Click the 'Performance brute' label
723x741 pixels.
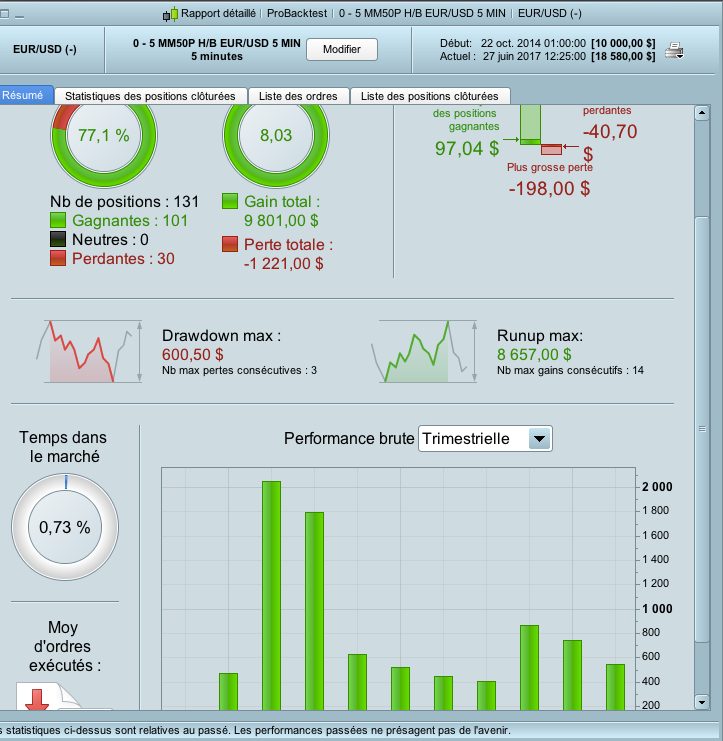(349, 439)
